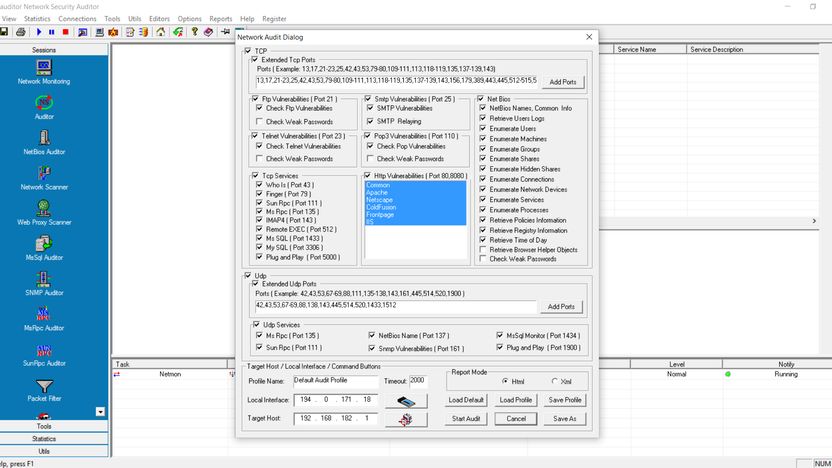This screenshot has height=468, width=832.
Task: Toggle Check Telnet Vulnerabilities checkbox
Action: 259,146
